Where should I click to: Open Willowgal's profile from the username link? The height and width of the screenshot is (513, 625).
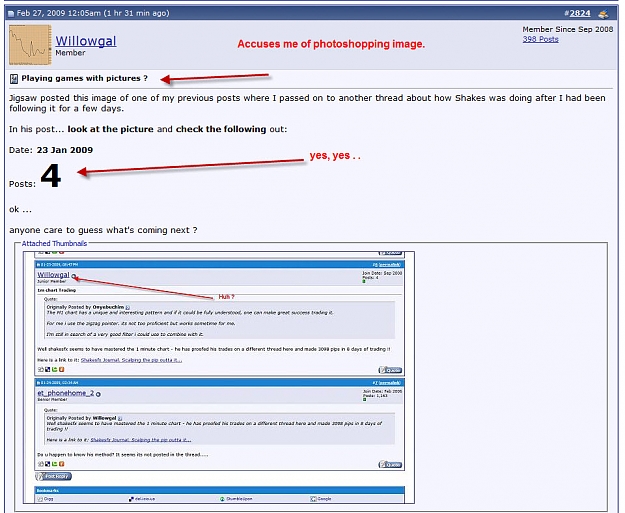[x=86, y=41]
